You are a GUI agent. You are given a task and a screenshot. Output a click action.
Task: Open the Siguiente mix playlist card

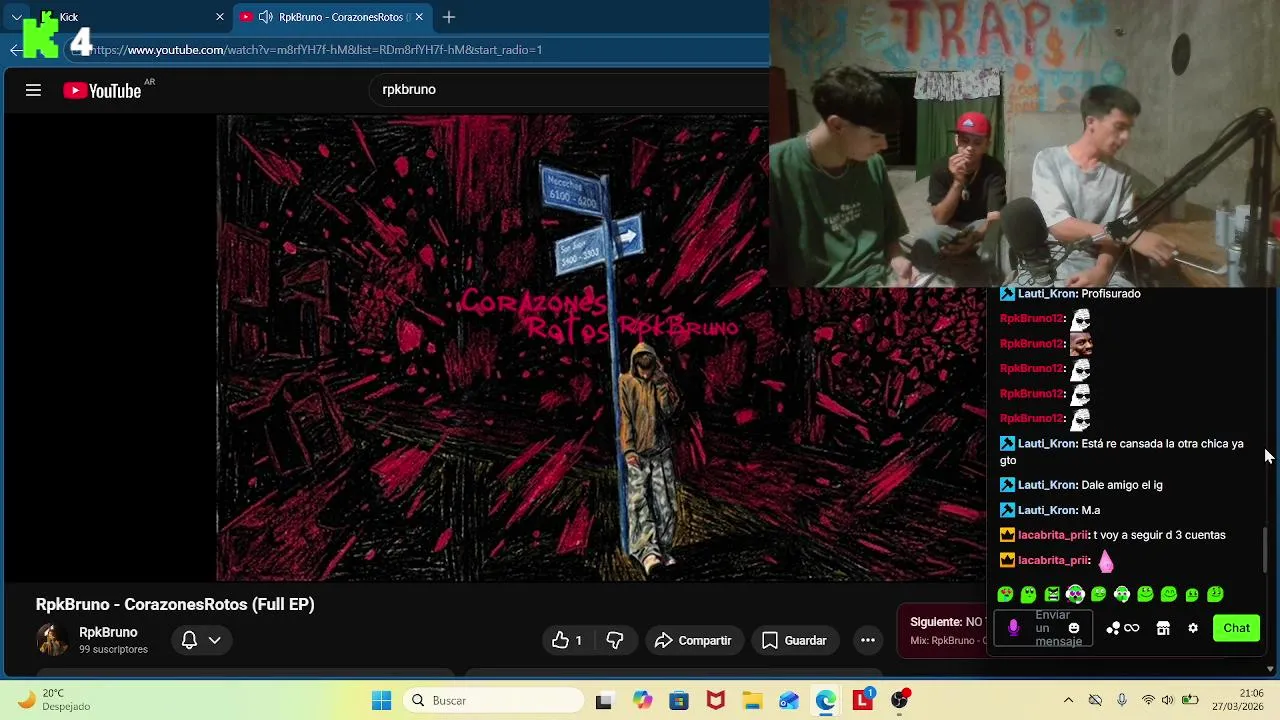[x=942, y=631]
